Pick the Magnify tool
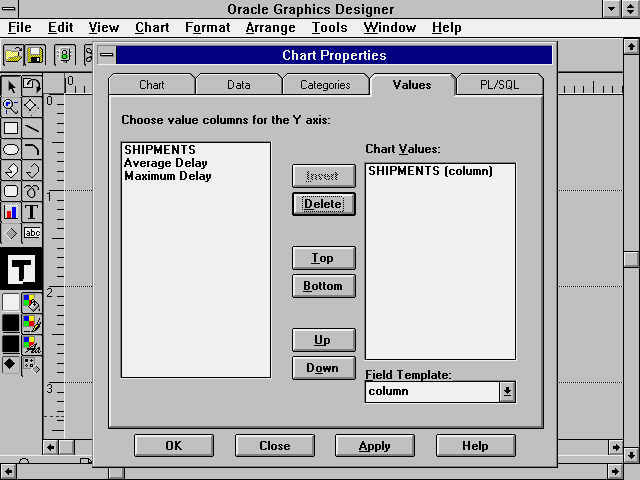This screenshot has width=640, height=480. [11, 106]
